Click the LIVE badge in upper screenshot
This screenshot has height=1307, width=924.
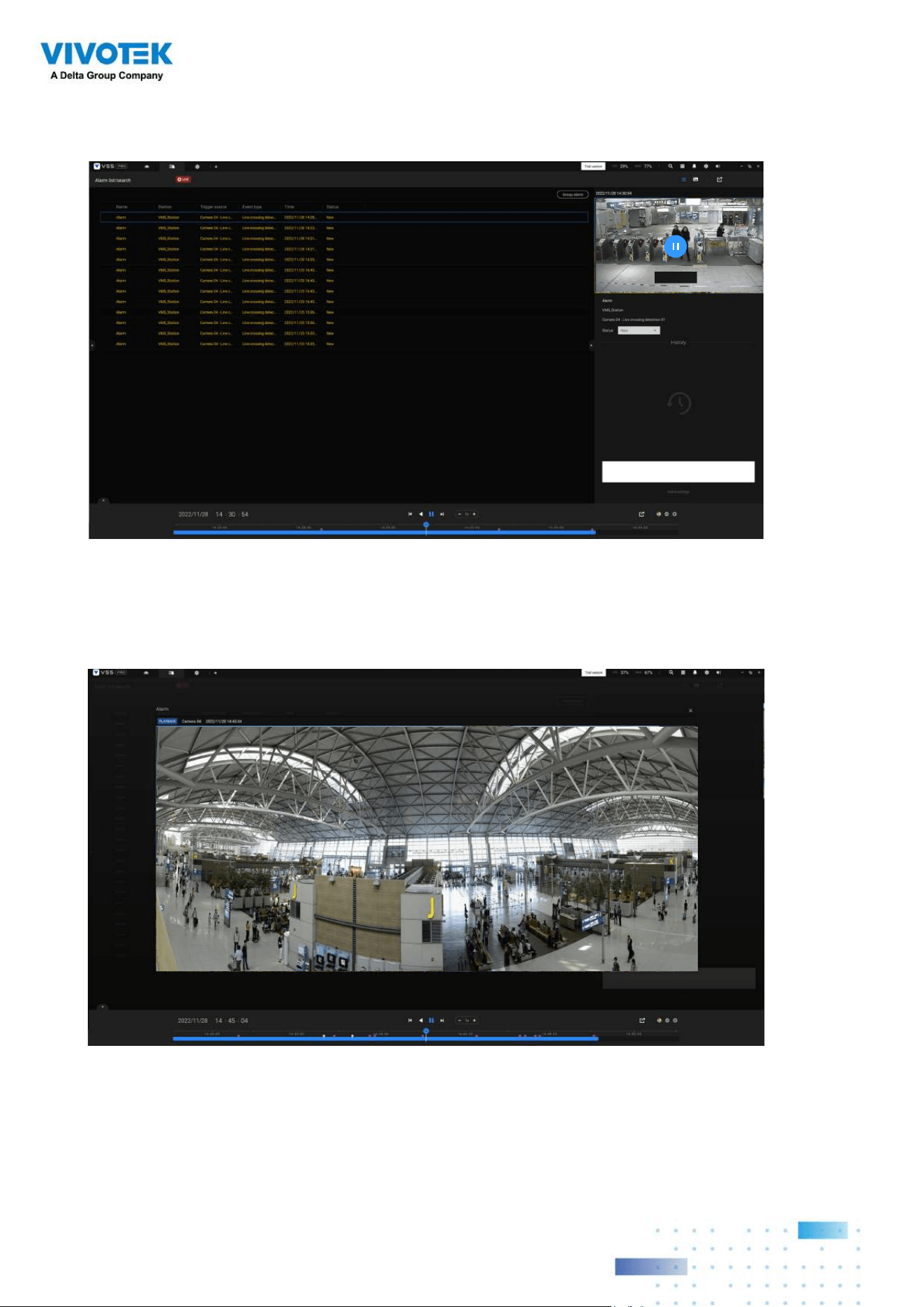184,179
